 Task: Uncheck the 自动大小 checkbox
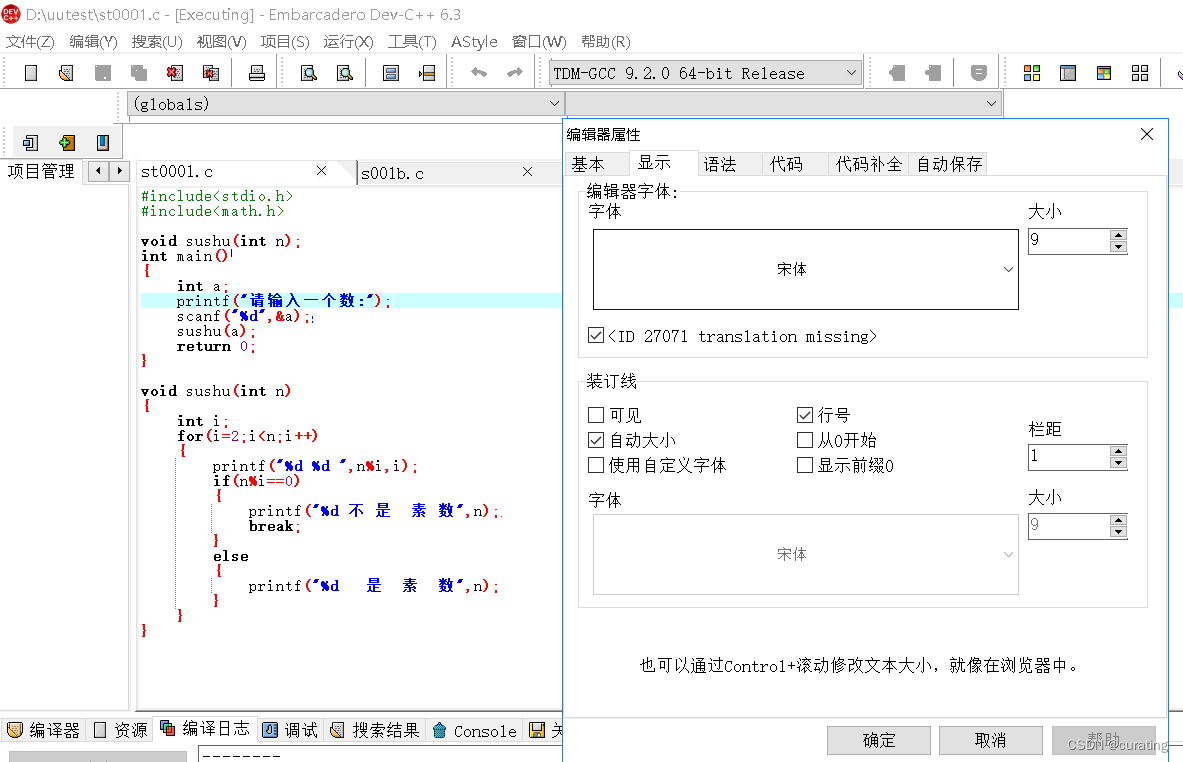click(596, 440)
